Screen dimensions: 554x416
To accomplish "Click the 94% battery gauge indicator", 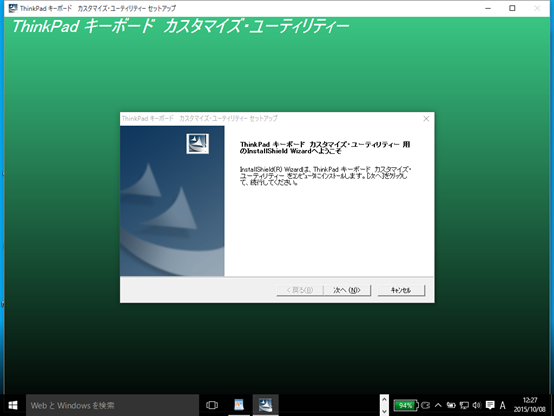I will [406, 405].
